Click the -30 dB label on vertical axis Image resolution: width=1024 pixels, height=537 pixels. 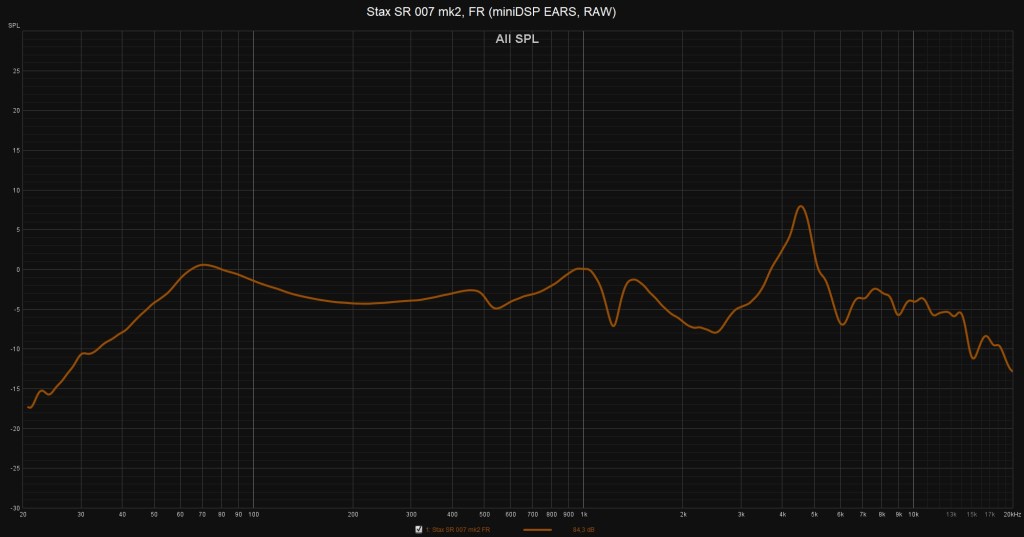(x=14, y=507)
